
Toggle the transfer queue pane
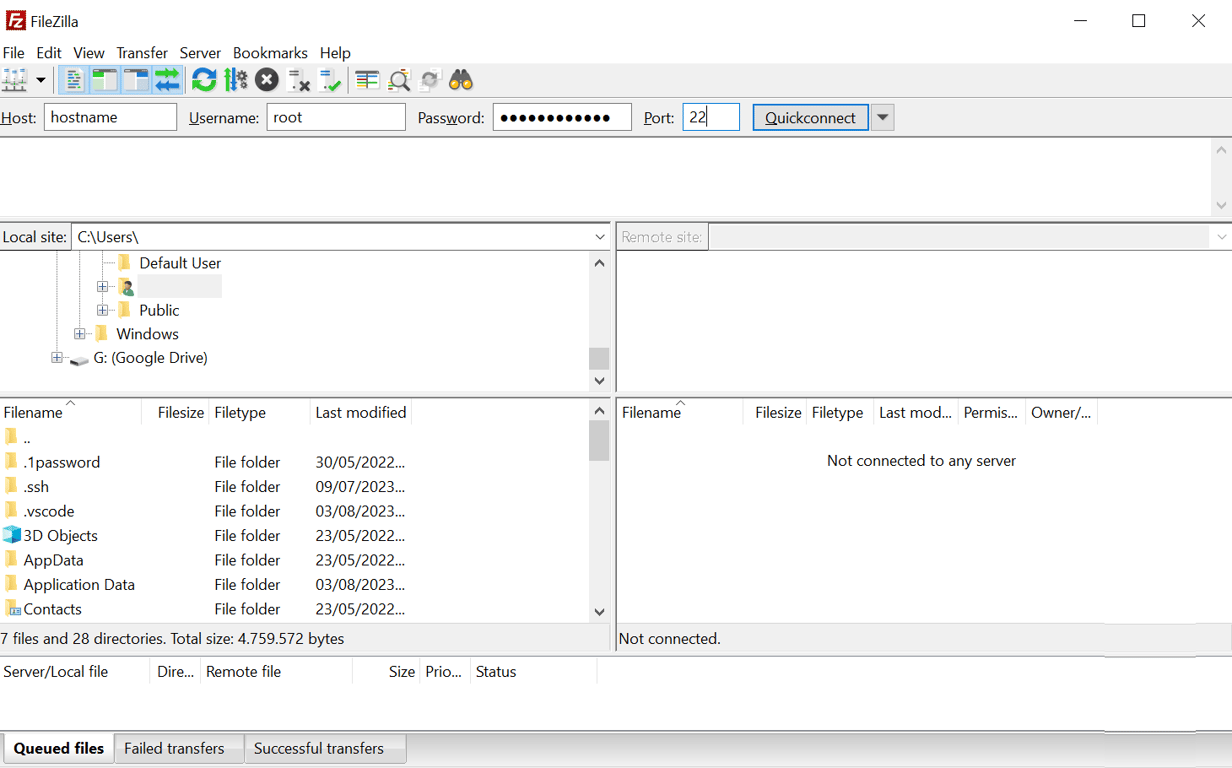coord(166,80)
